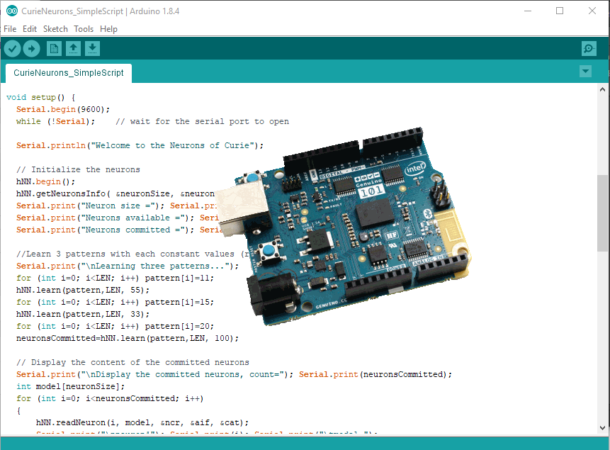
Task: Click the 'i<neuronsCommitted; i++' for loop line
Action: point(110,399)
